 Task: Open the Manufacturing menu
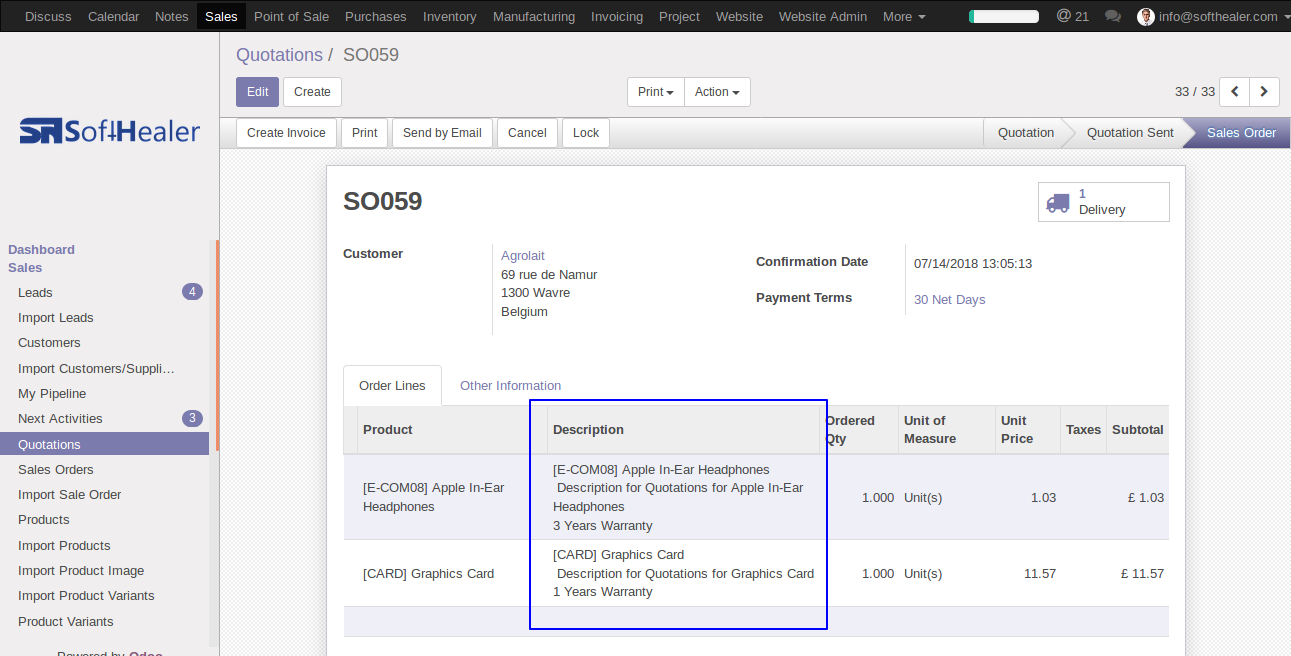pyautogui.click(x=534, y=17)
